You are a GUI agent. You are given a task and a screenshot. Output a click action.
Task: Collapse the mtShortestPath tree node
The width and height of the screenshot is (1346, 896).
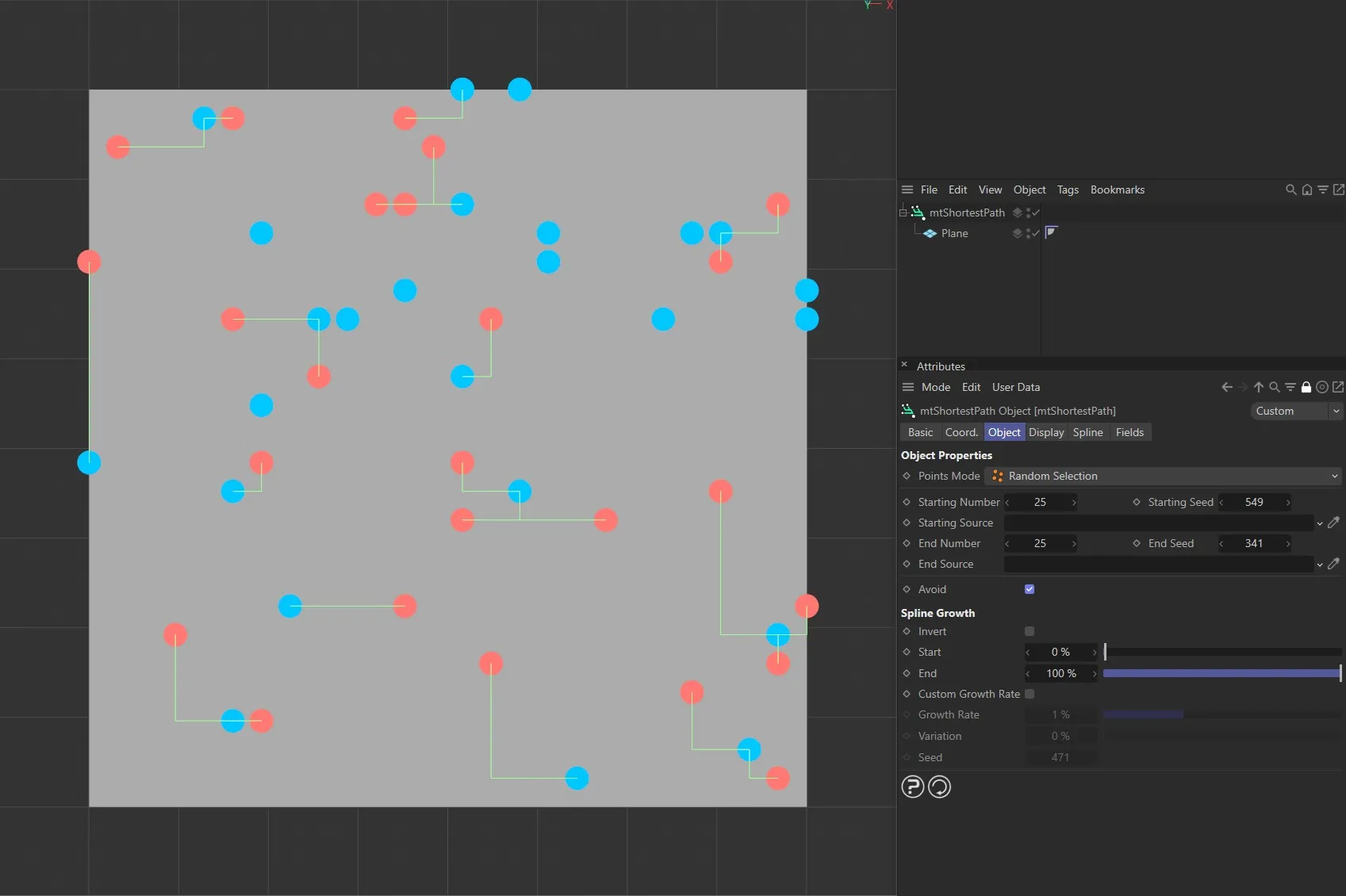pos(903,213)
